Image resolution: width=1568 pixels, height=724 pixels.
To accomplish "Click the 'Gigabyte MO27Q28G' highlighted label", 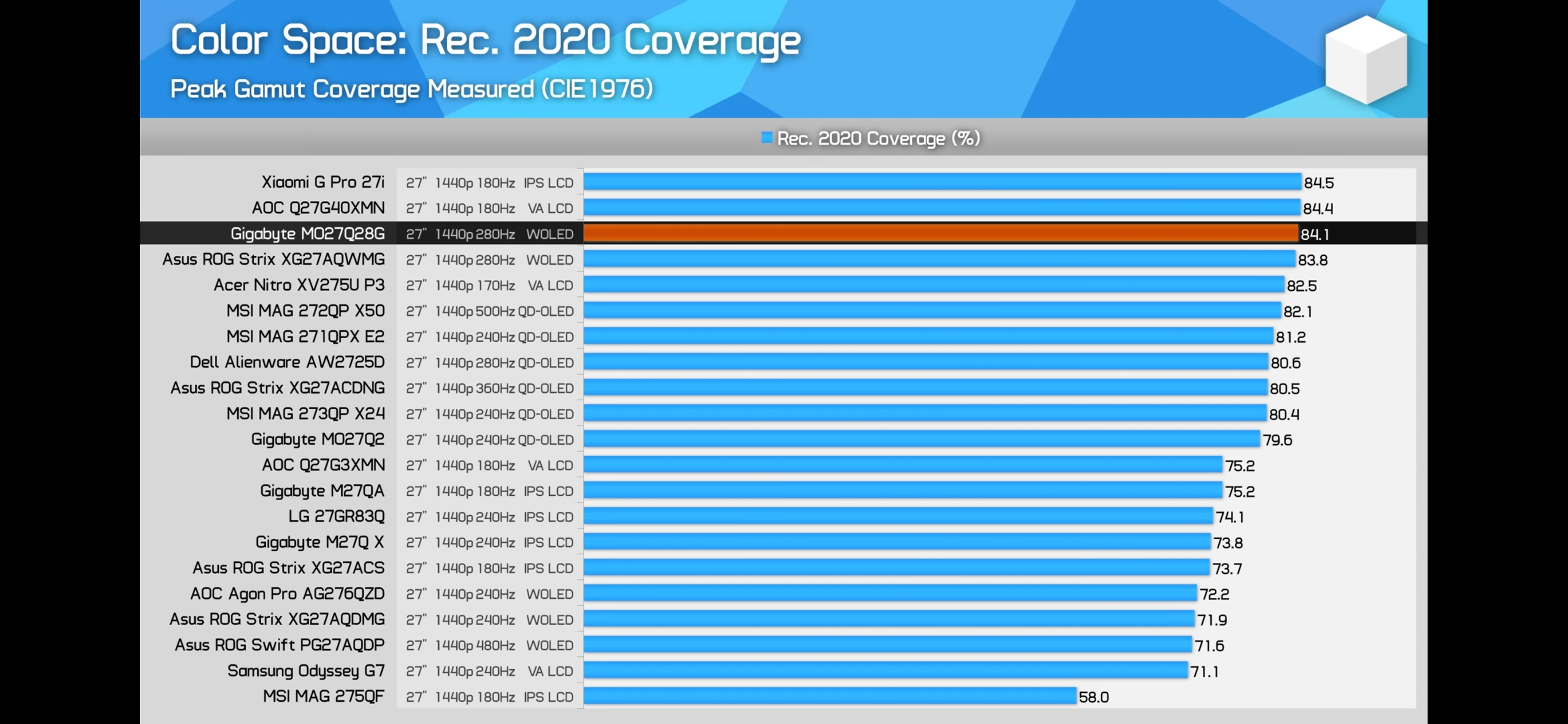I will 307,234.
